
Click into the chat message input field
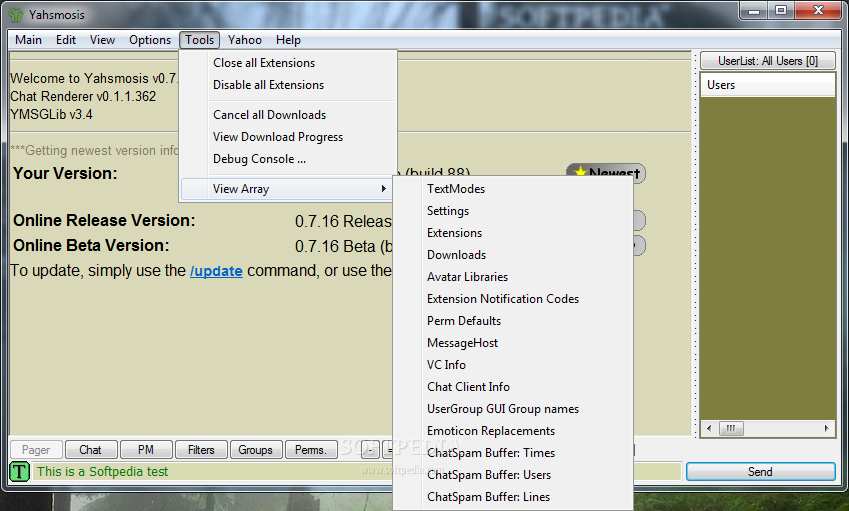[x=213, y=471]
